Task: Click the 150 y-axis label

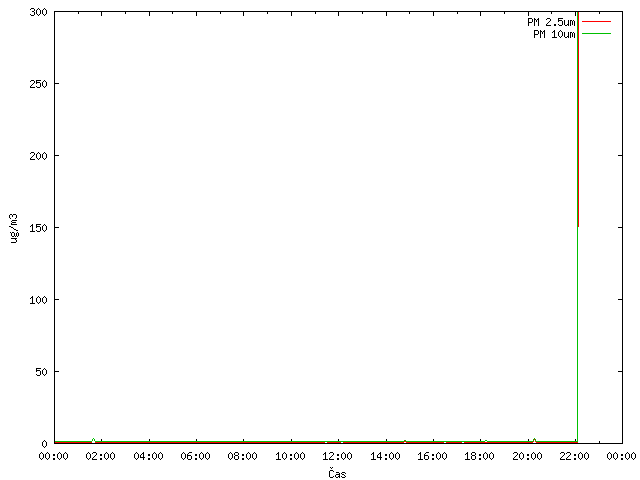Action: tap(38, 228)
